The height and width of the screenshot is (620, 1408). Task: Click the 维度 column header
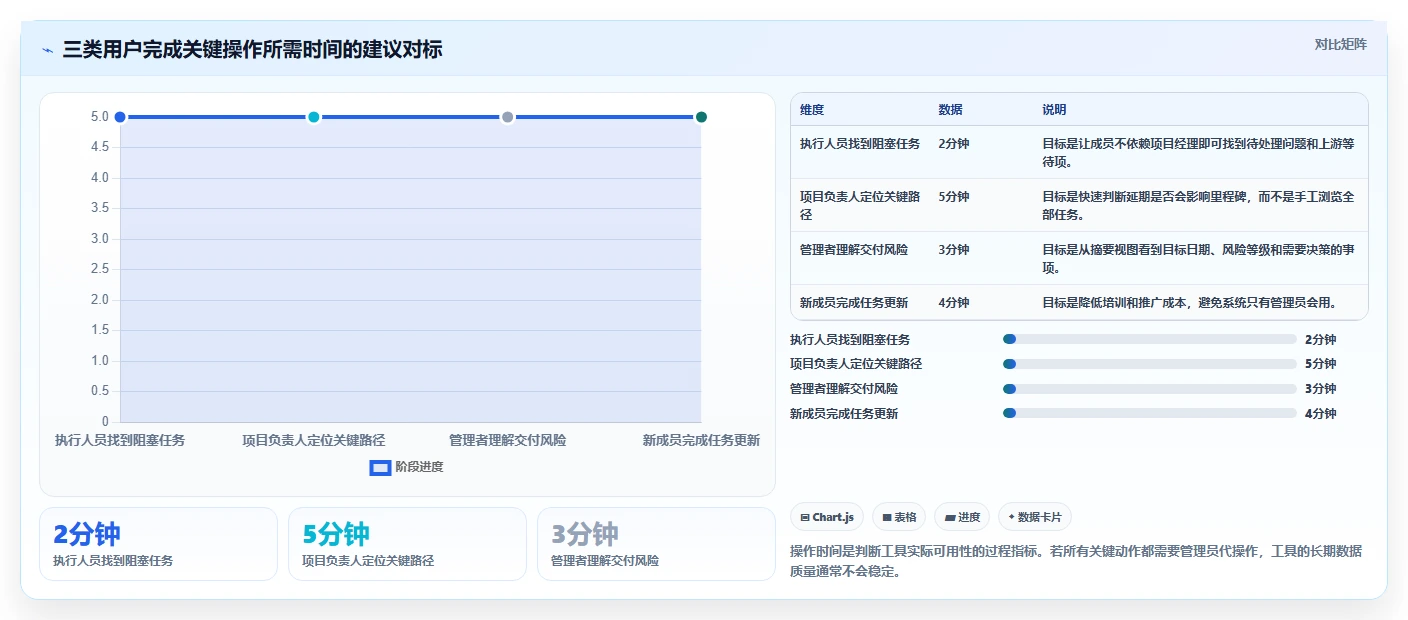tap(812, 110)
